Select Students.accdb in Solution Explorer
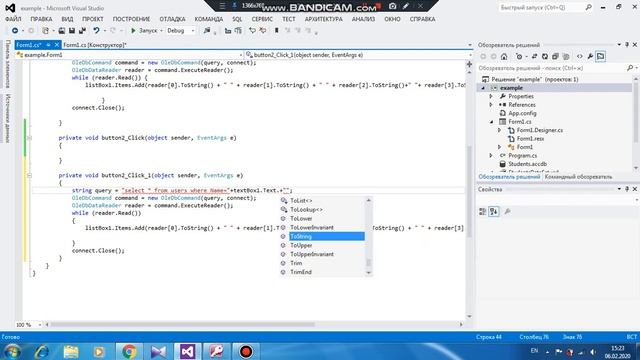 point(527,164)
